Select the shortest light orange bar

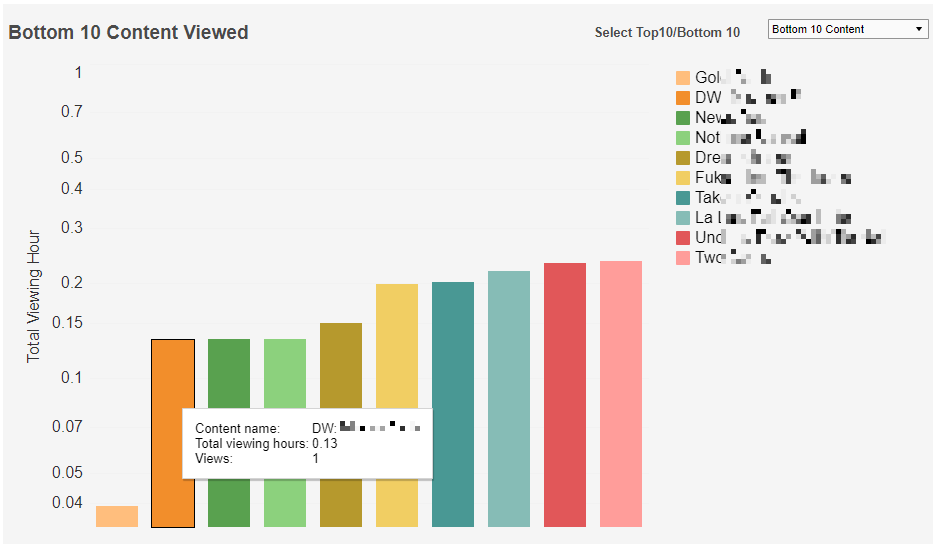[117, 516]
